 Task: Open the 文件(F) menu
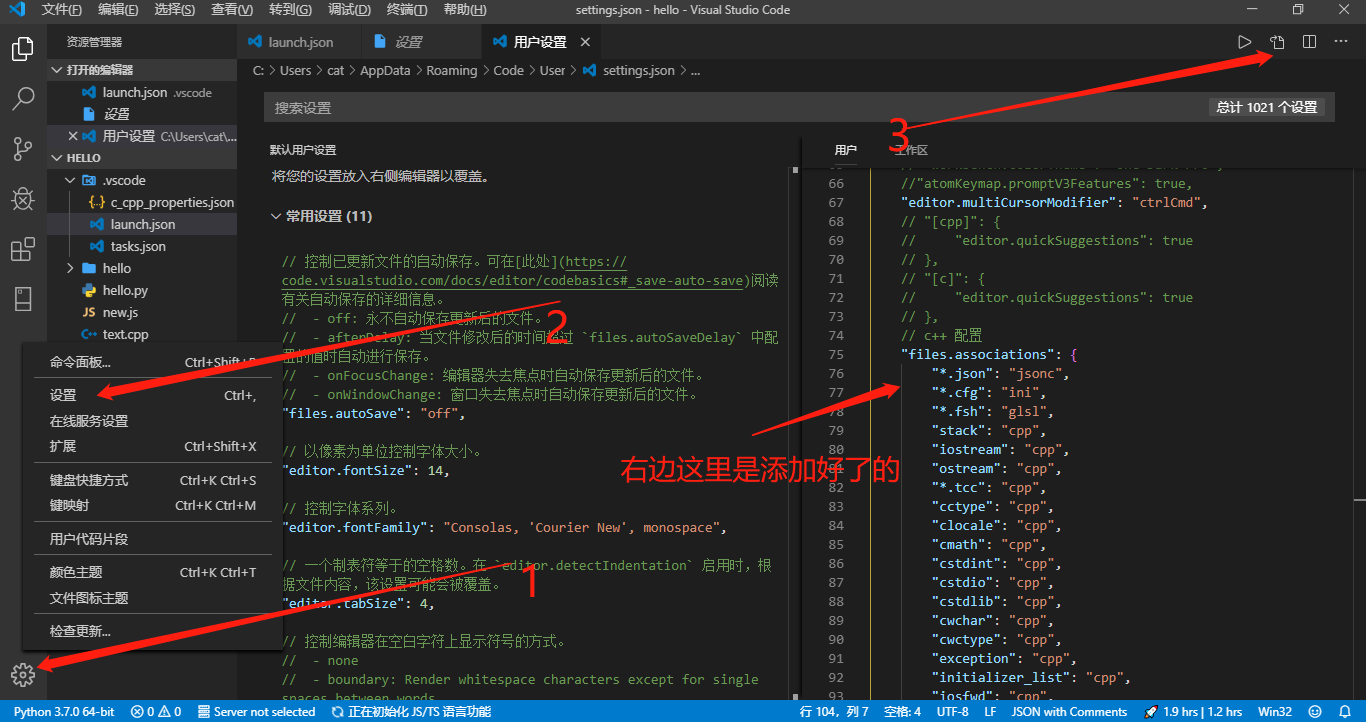(x=62, y=10)
